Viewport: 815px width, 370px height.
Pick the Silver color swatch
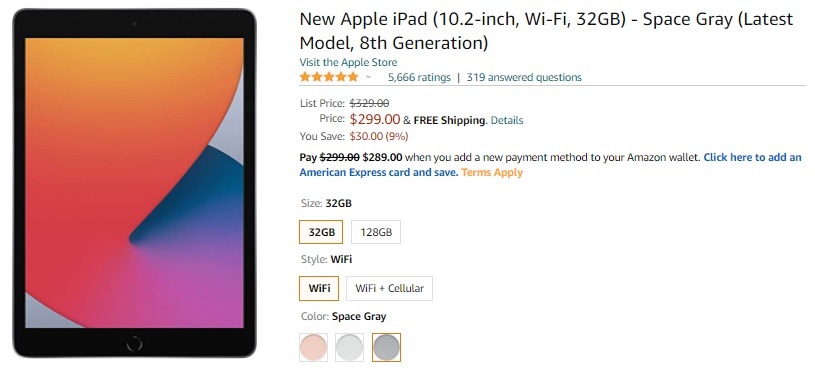point(350,347)
